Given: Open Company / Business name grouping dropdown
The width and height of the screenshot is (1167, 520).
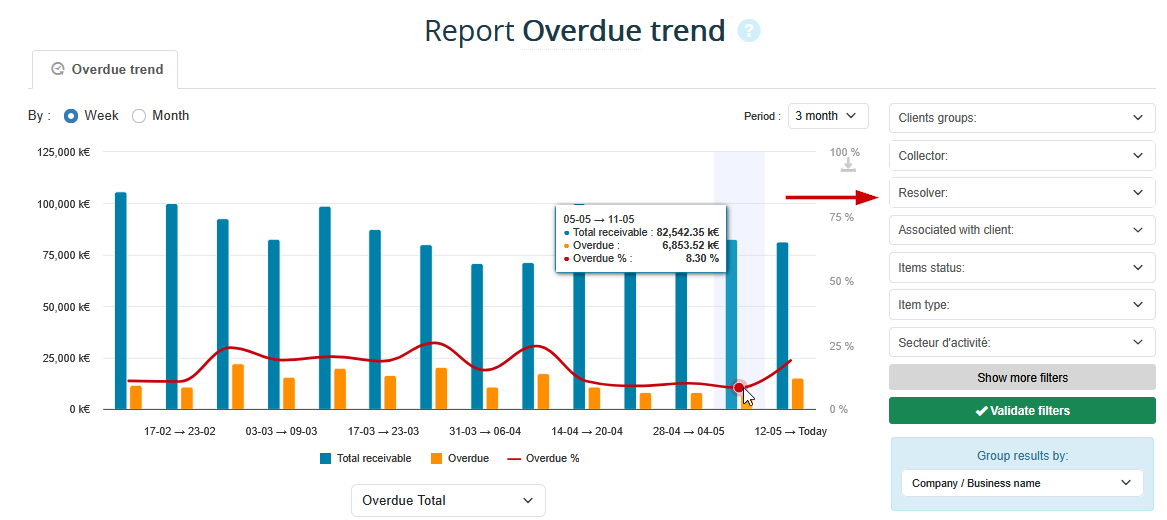Looking at the screenshot, I should pyautogui.click(x=1021, y=483).
